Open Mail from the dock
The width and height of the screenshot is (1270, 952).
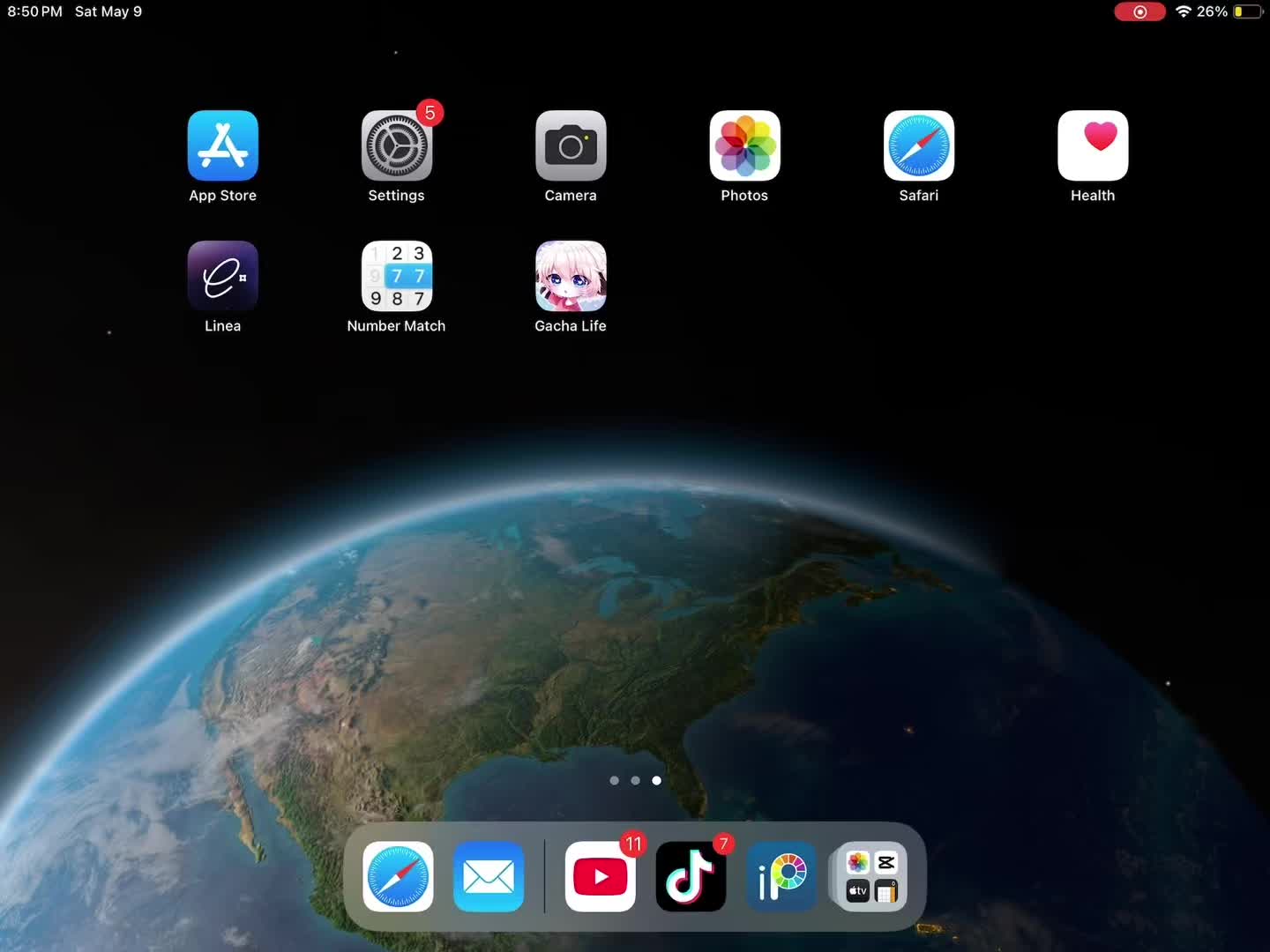[489, 876]
